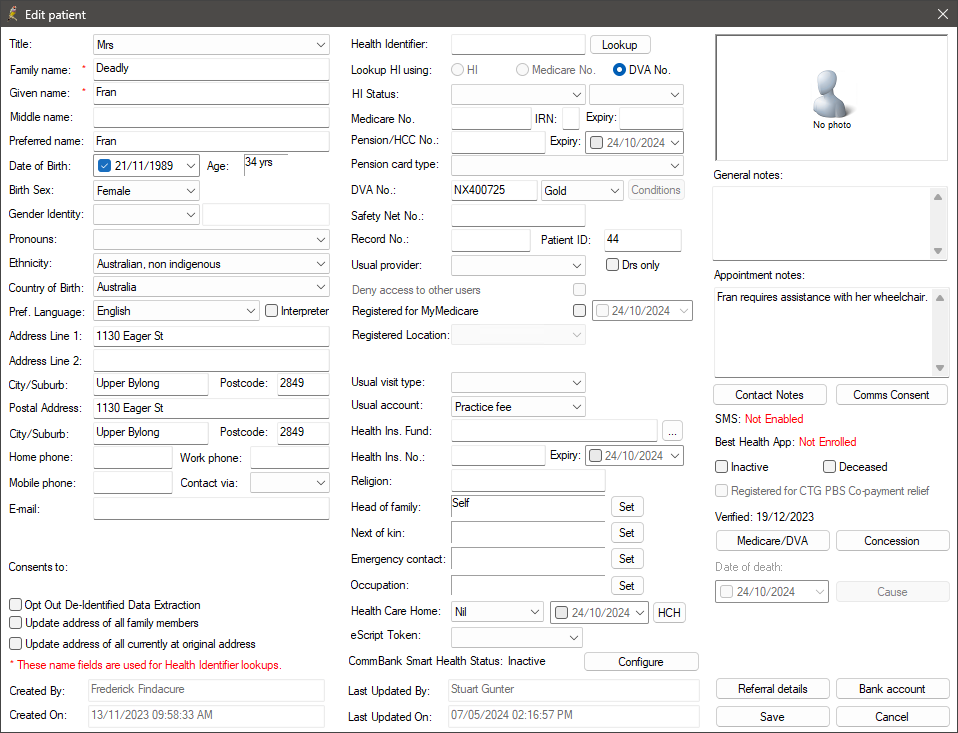Open the health insurance fund browse (...) button

click(x=672, y=431)
